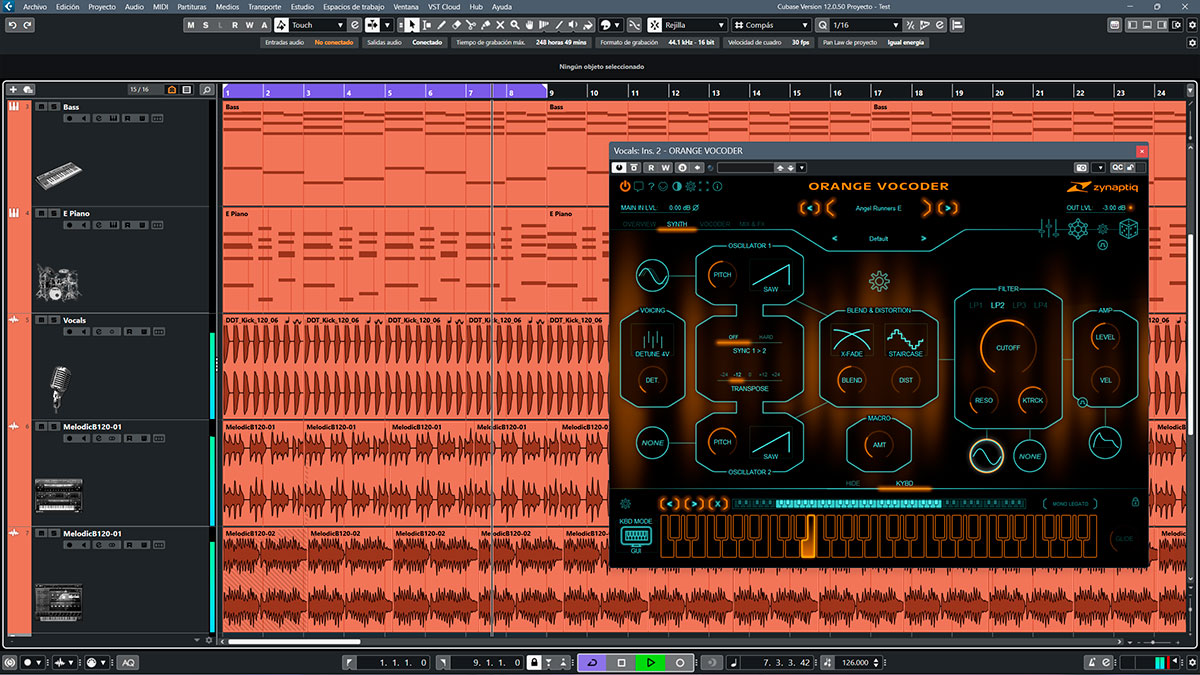Click the Bass track instrument keyboard thumbnail
The width and height of the screenshot is (1200, 675).
pyautogui.click(x=57, y=176)
